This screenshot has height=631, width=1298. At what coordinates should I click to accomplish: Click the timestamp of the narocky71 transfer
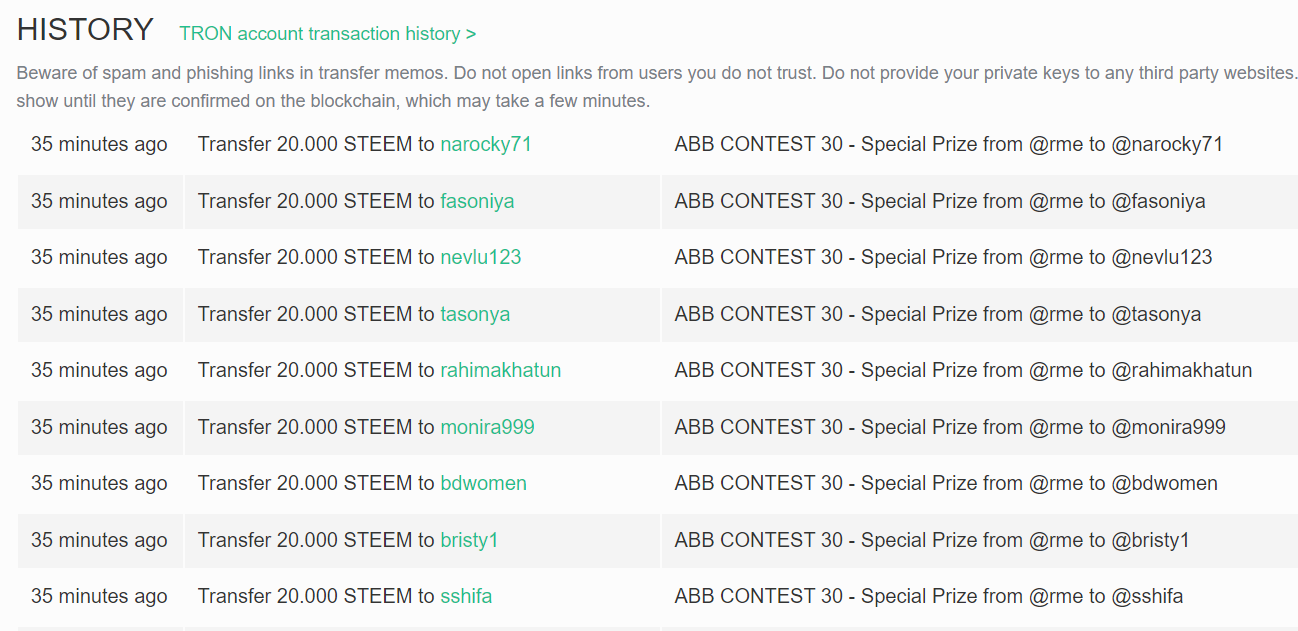tap(99, 144)
